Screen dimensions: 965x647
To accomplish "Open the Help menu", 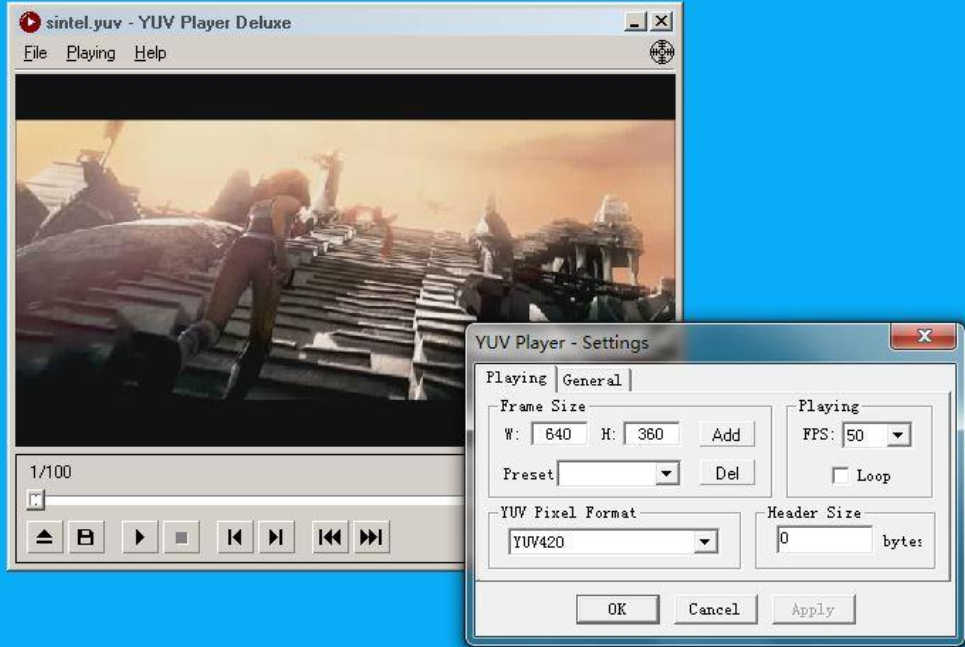I will (x=150, y=53).
